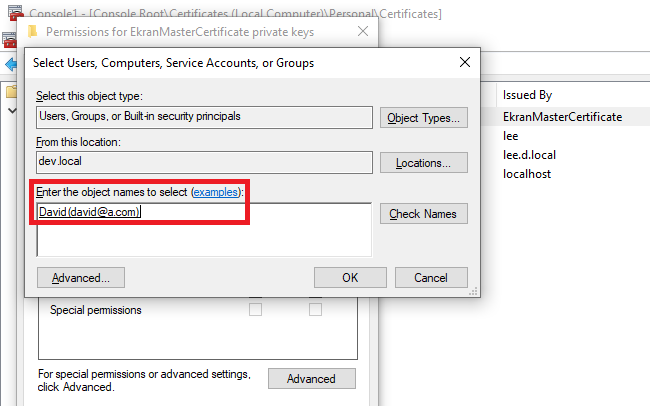Select the lee.d.local certificate row
The width and height of the screenshot is (650, 406).
[529, 155]
